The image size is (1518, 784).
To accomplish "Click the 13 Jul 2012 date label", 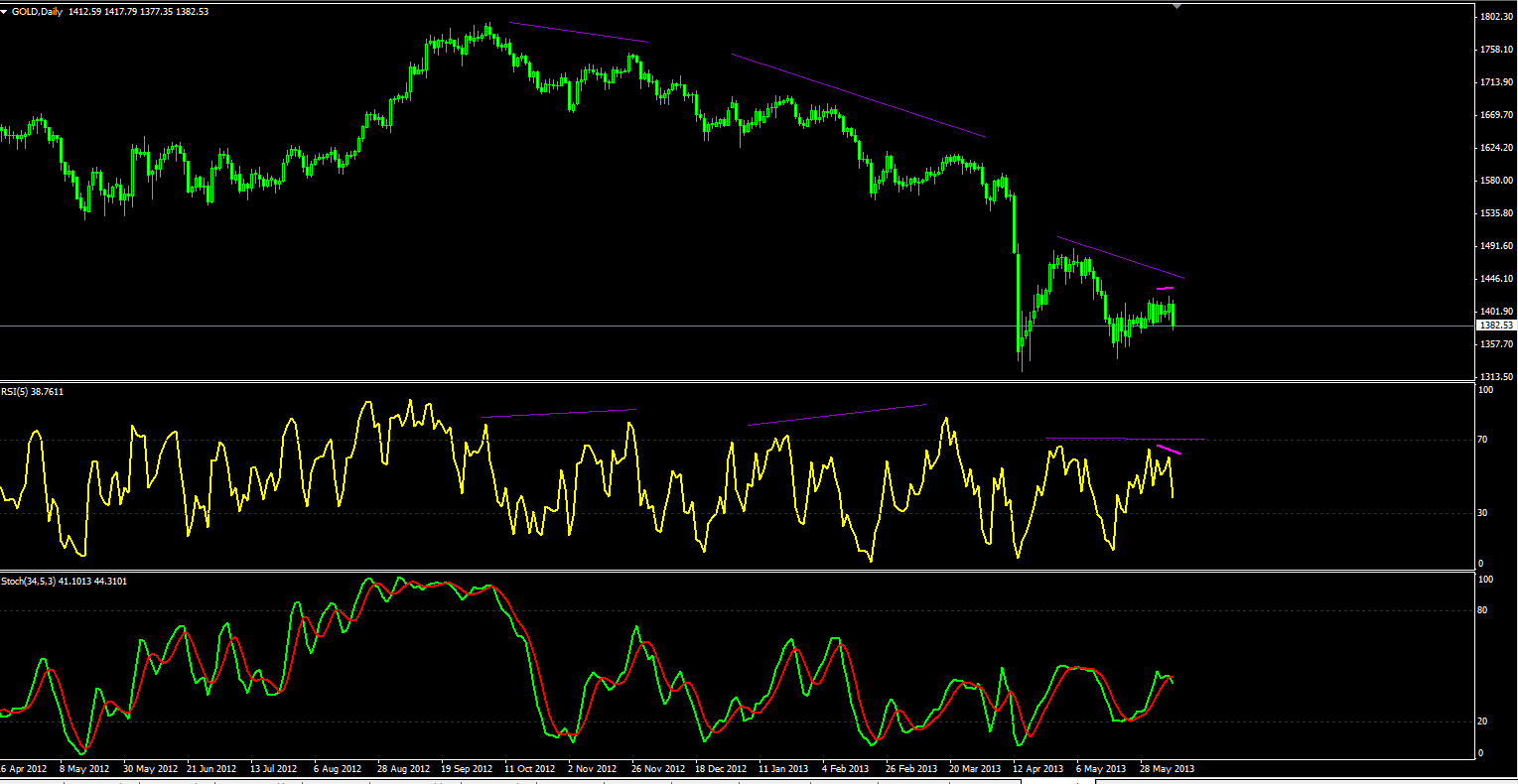I will tap(274, 769).
